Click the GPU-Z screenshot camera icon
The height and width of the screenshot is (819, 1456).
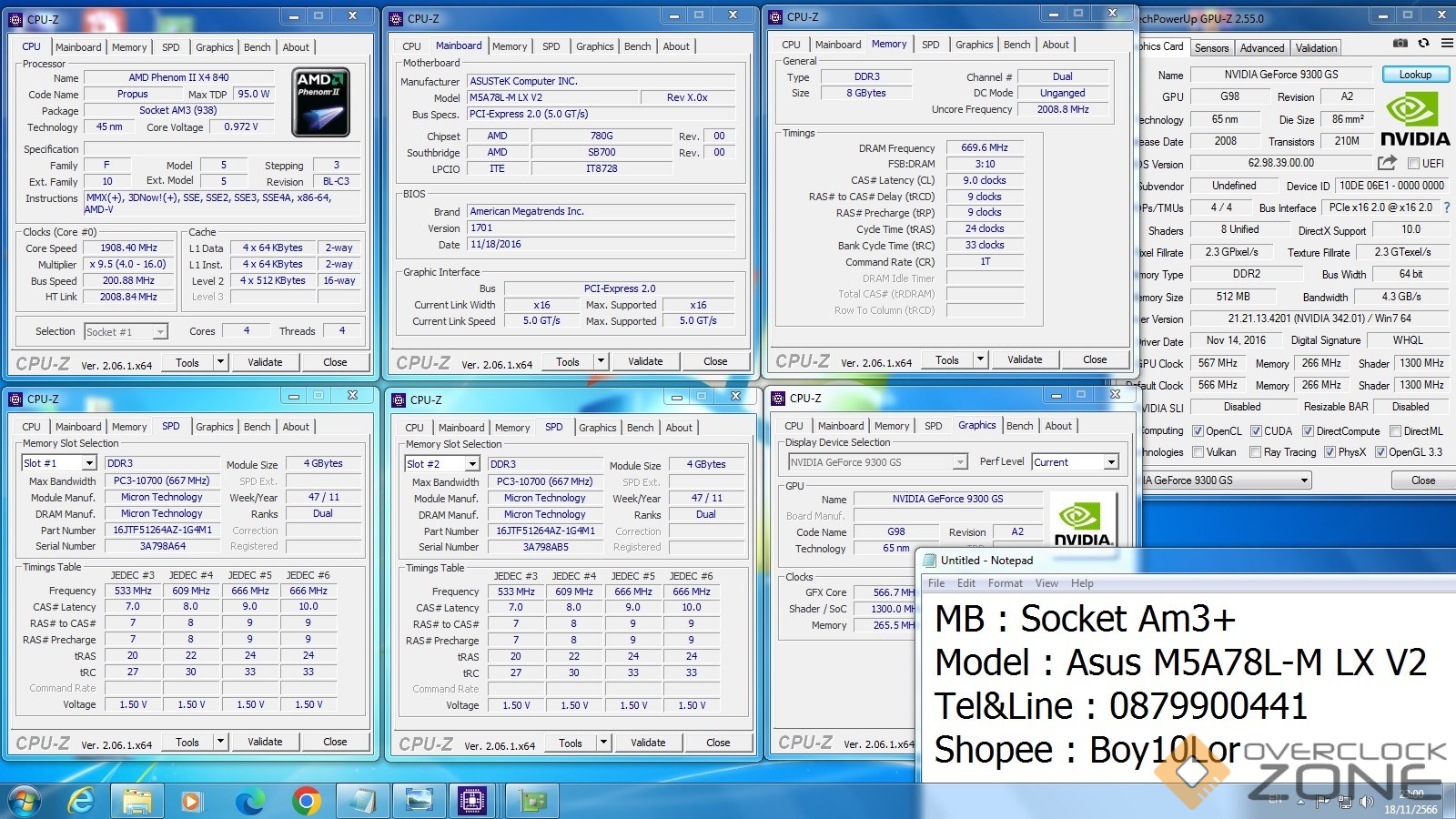1400,44
